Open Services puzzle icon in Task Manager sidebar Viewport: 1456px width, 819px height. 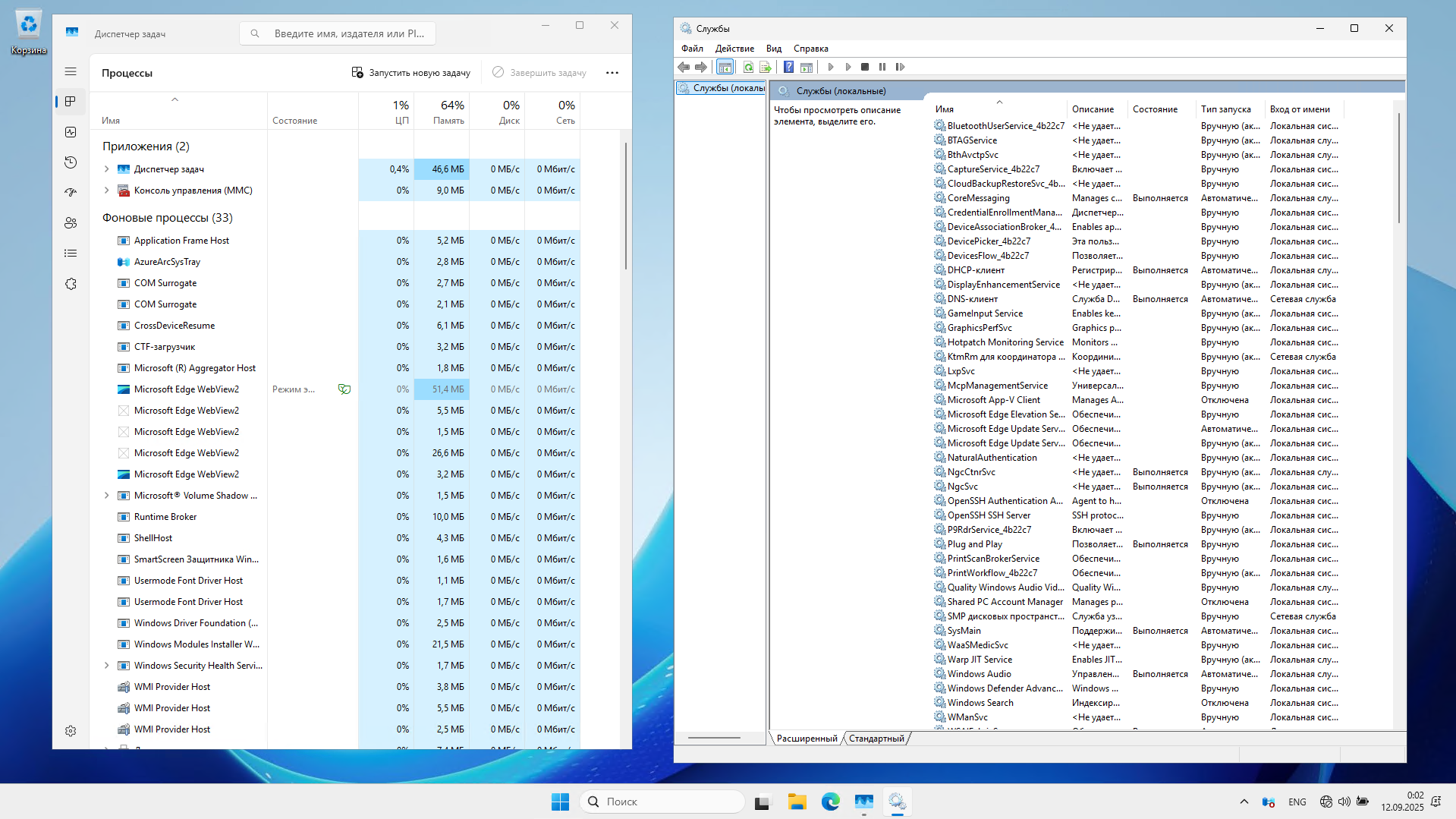(71, 284)
